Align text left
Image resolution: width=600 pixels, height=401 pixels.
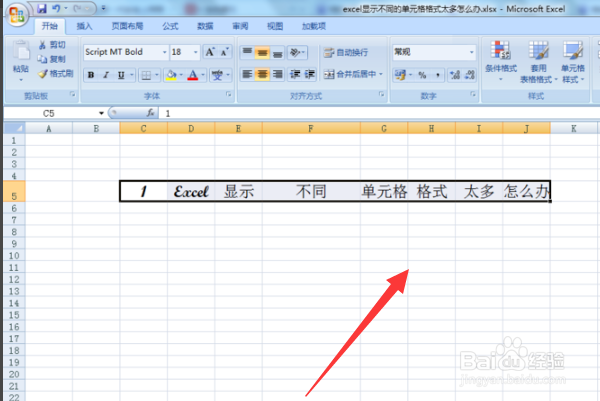[x=247, y=74]
